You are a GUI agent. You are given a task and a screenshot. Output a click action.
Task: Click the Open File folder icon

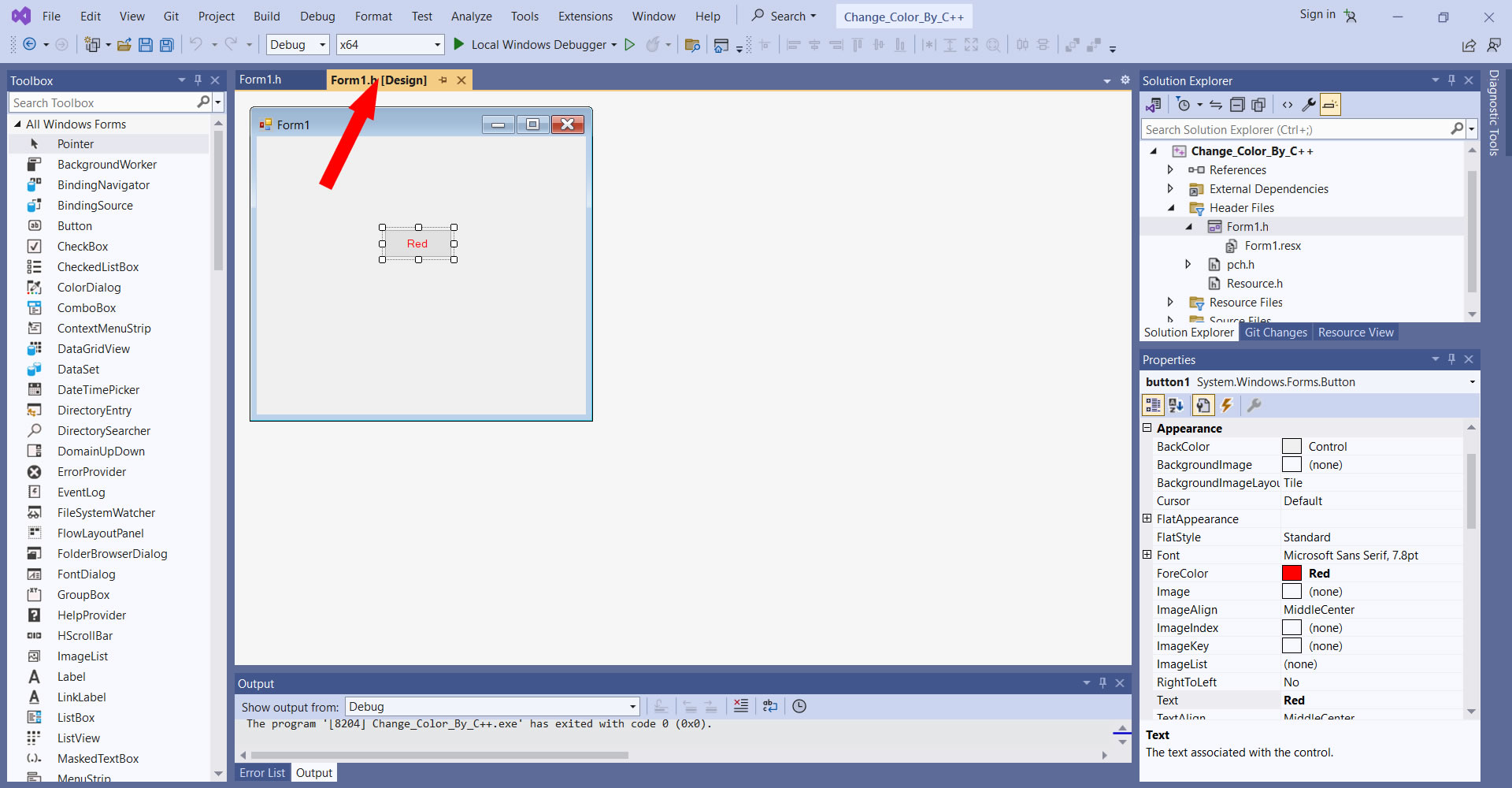click(x=124, y=45)
